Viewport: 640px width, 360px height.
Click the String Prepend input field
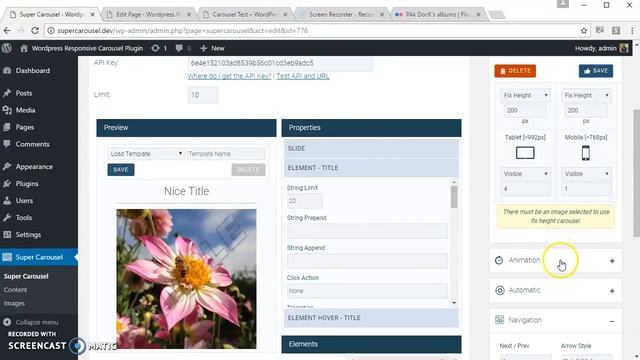click(x=367, y=231)
